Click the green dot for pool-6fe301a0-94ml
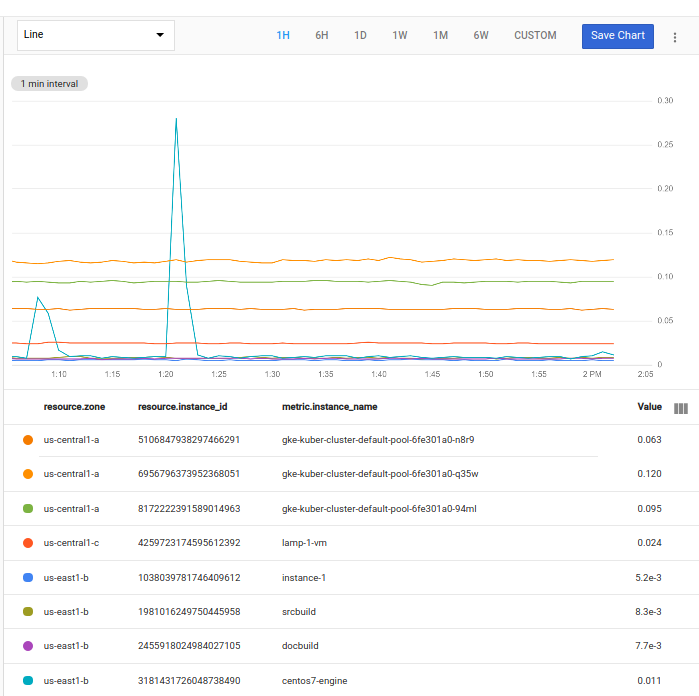 [27, 508]
